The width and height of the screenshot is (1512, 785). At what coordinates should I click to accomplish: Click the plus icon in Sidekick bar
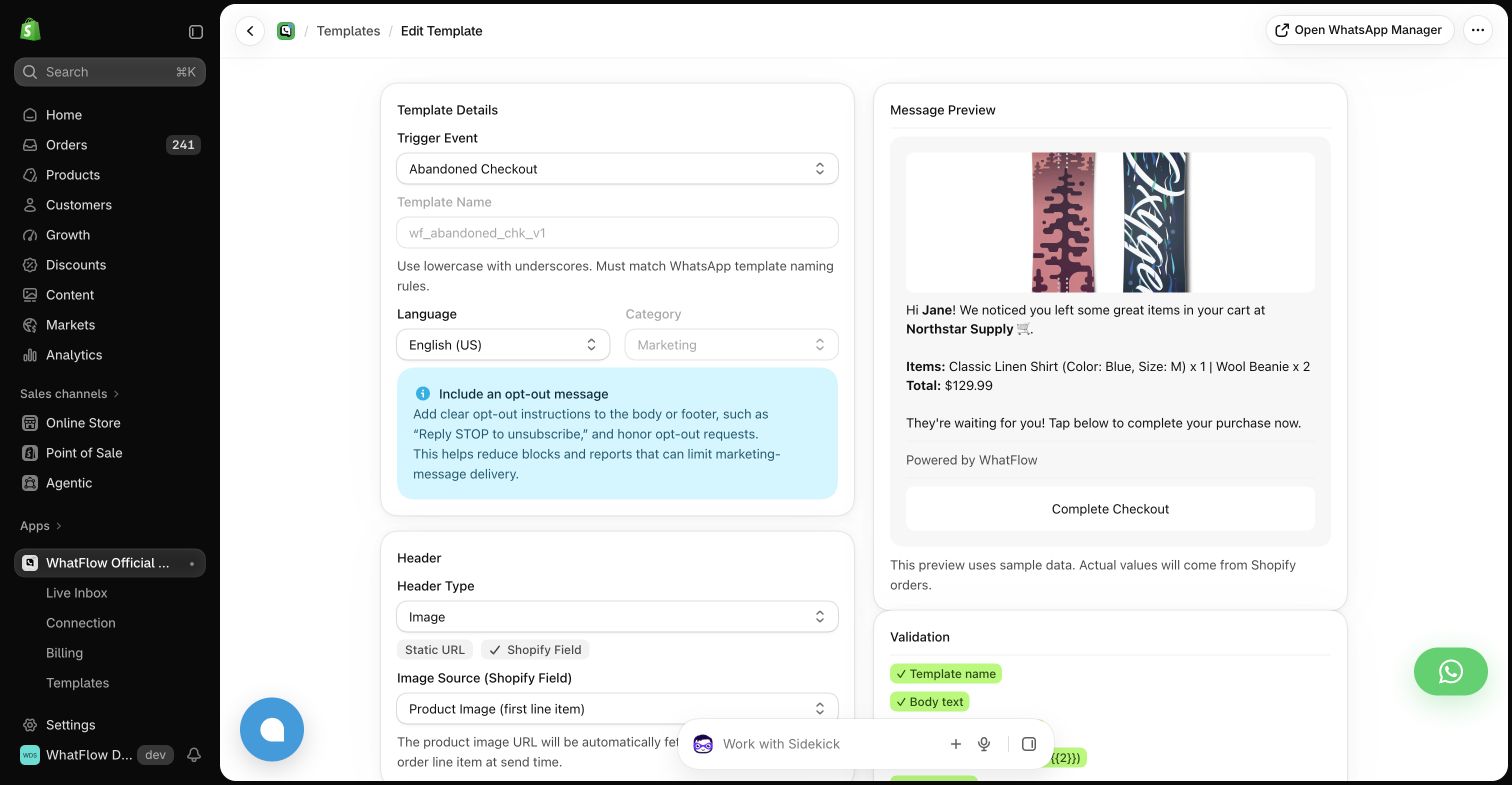click(956, 744)
